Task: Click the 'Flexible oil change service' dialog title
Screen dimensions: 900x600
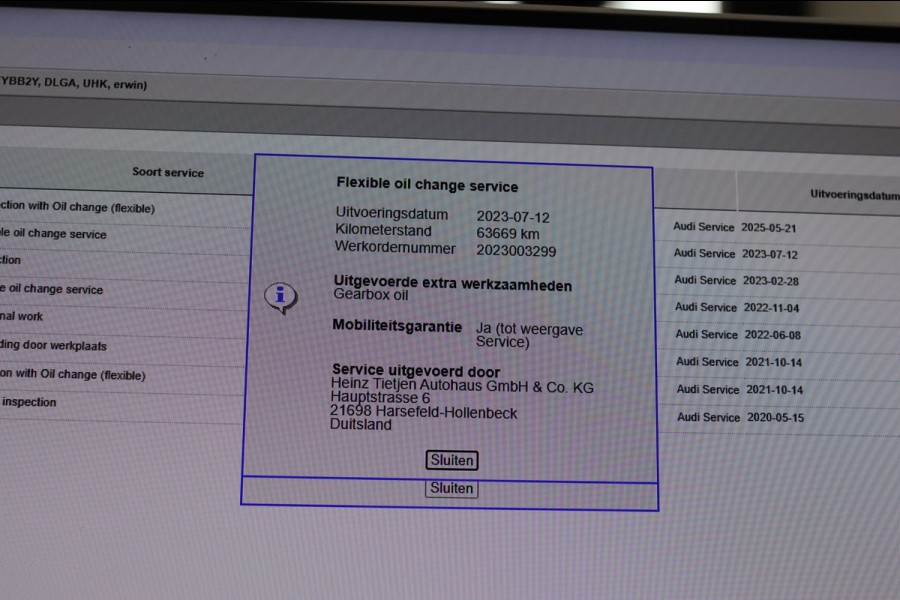Action: click(427, 186)
